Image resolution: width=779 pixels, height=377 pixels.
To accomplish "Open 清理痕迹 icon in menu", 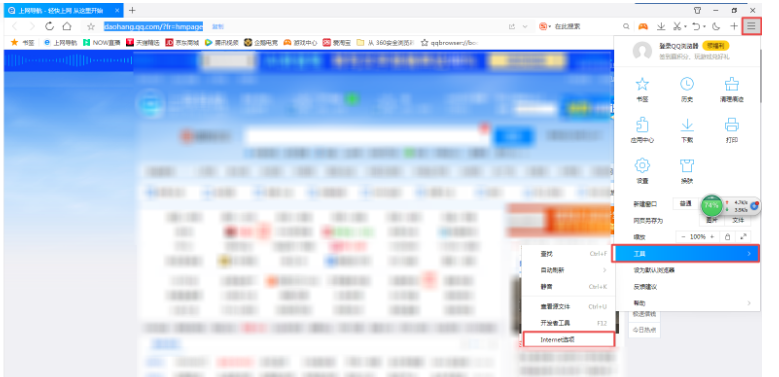I will (x=732, y=90).
